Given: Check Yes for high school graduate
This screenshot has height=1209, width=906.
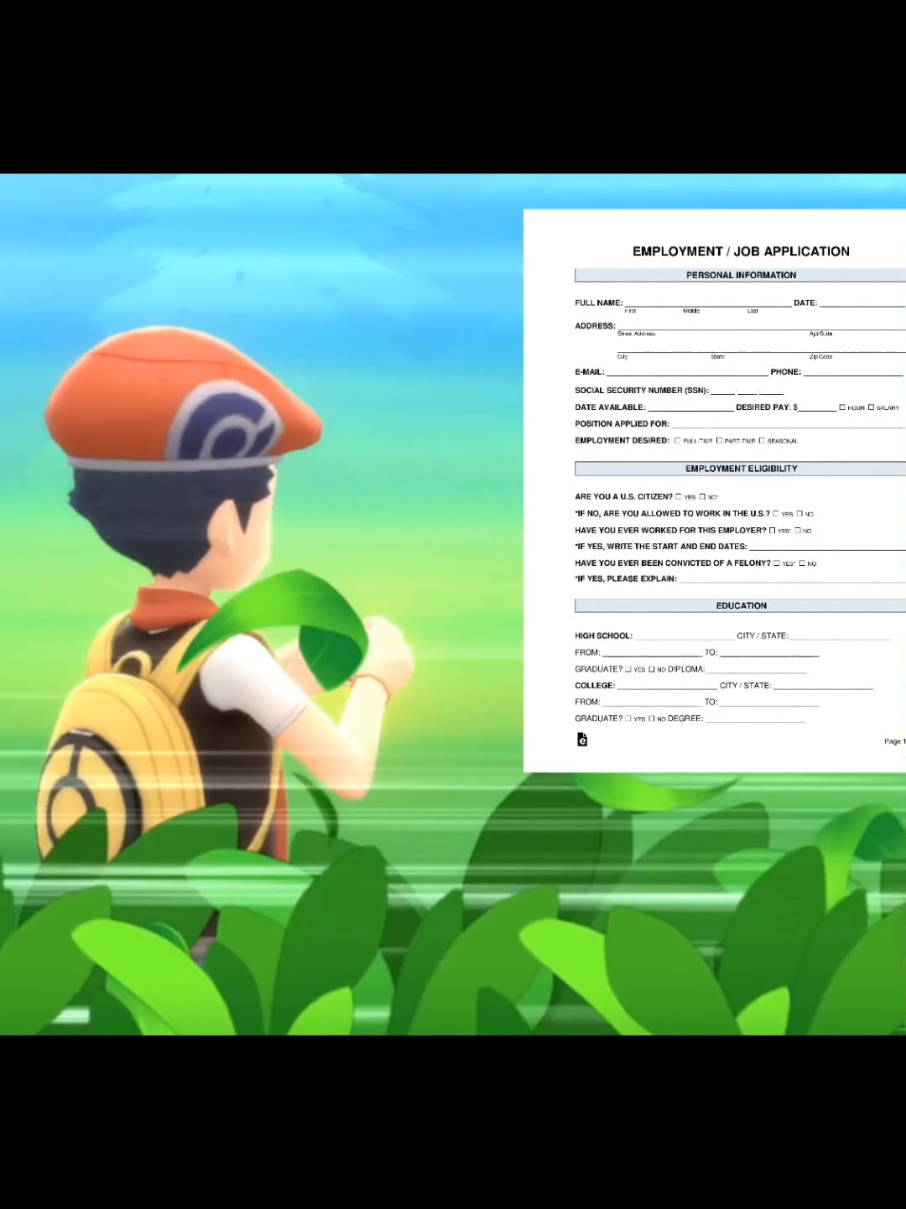Looking at the screenshot, I should point(628,669).
